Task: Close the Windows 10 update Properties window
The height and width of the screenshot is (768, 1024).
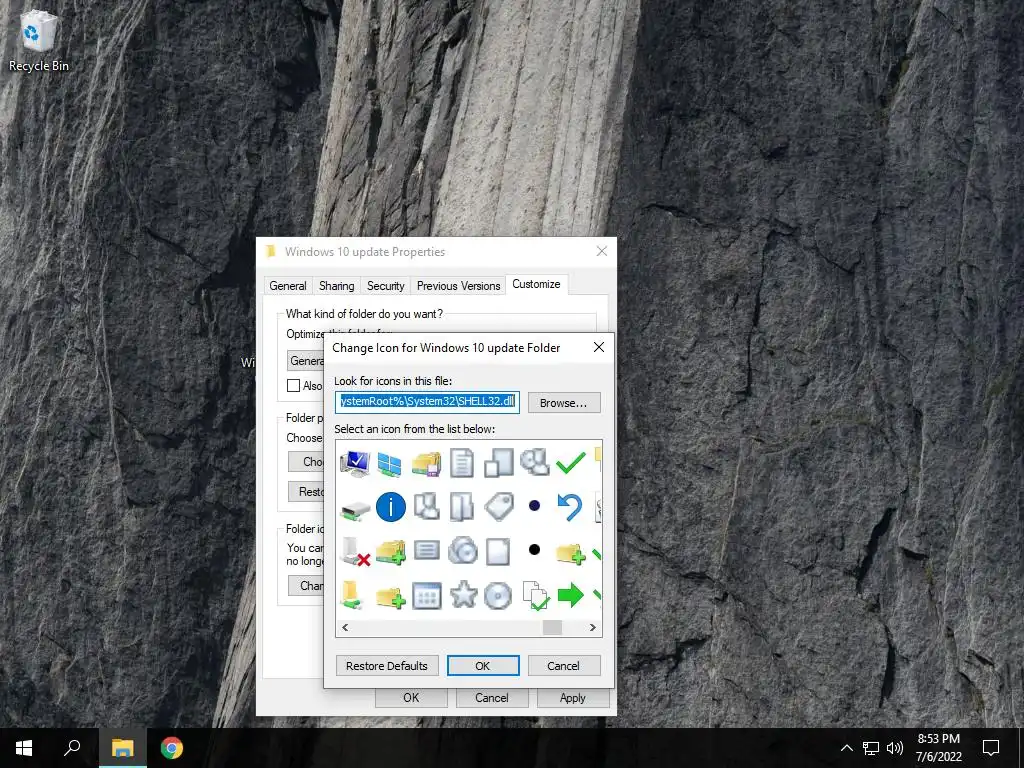Action: tap(602, 251)
